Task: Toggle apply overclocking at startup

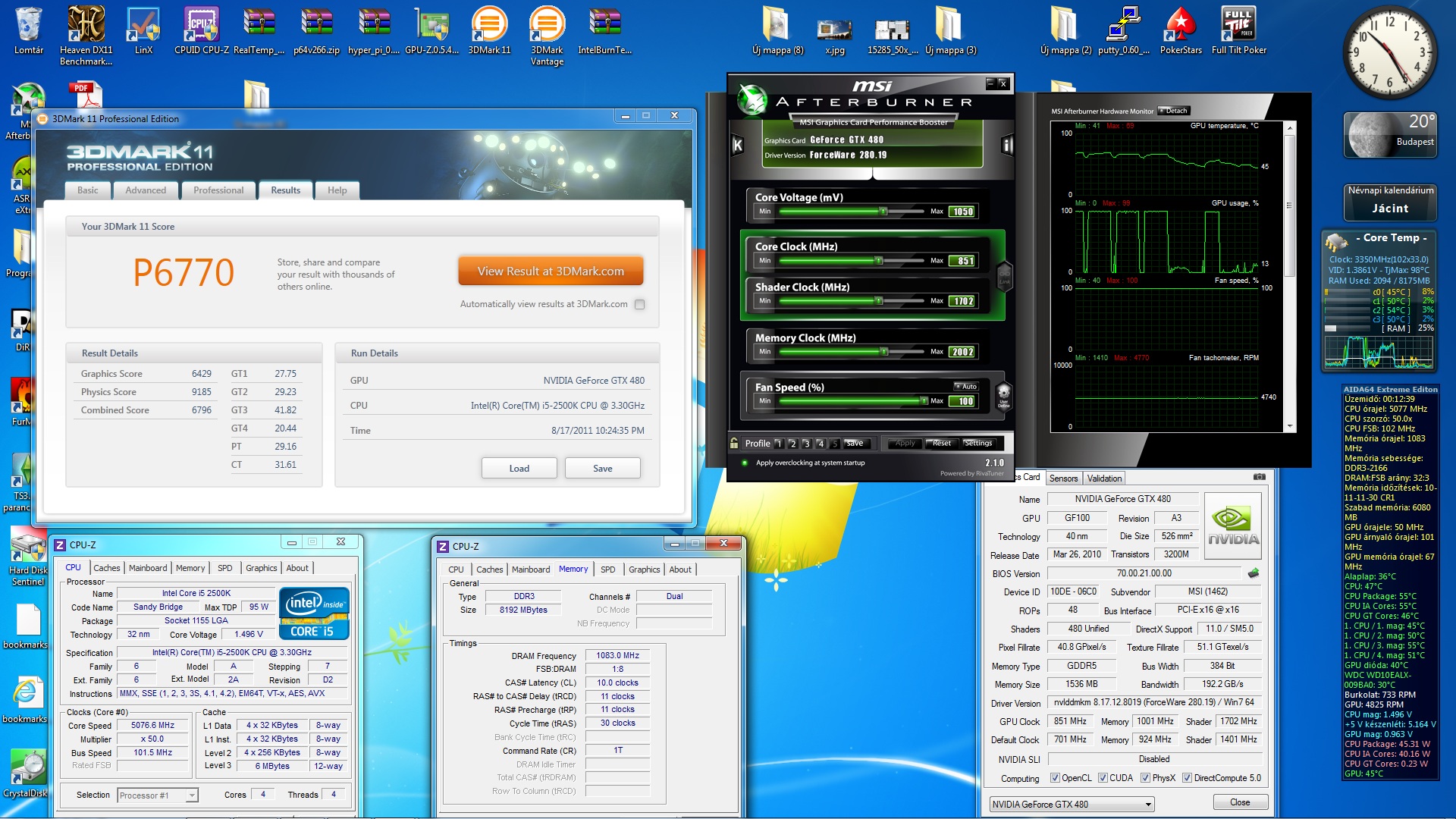Action: pos(745,463)
